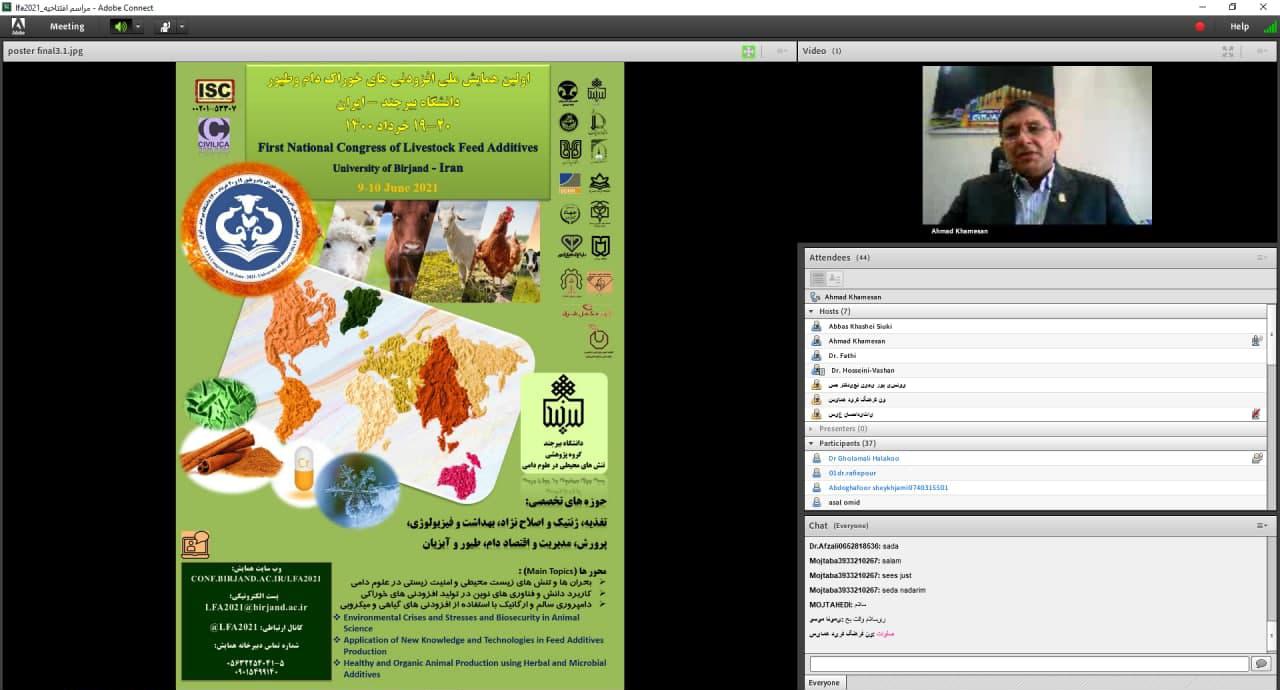Collapse the Hosts (7) group
Image resolution: width=1280 pixels, height=690 pixels.
click(811, 311)
